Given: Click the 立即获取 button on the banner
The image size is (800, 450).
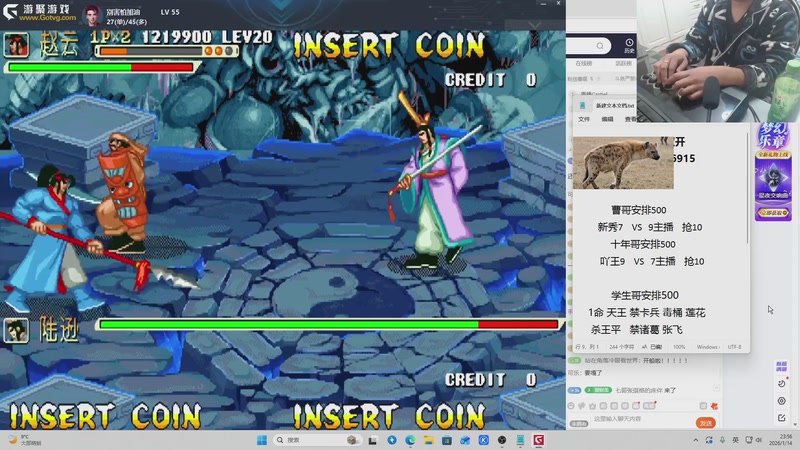Looking at the screenshot, I should (773, 212).
